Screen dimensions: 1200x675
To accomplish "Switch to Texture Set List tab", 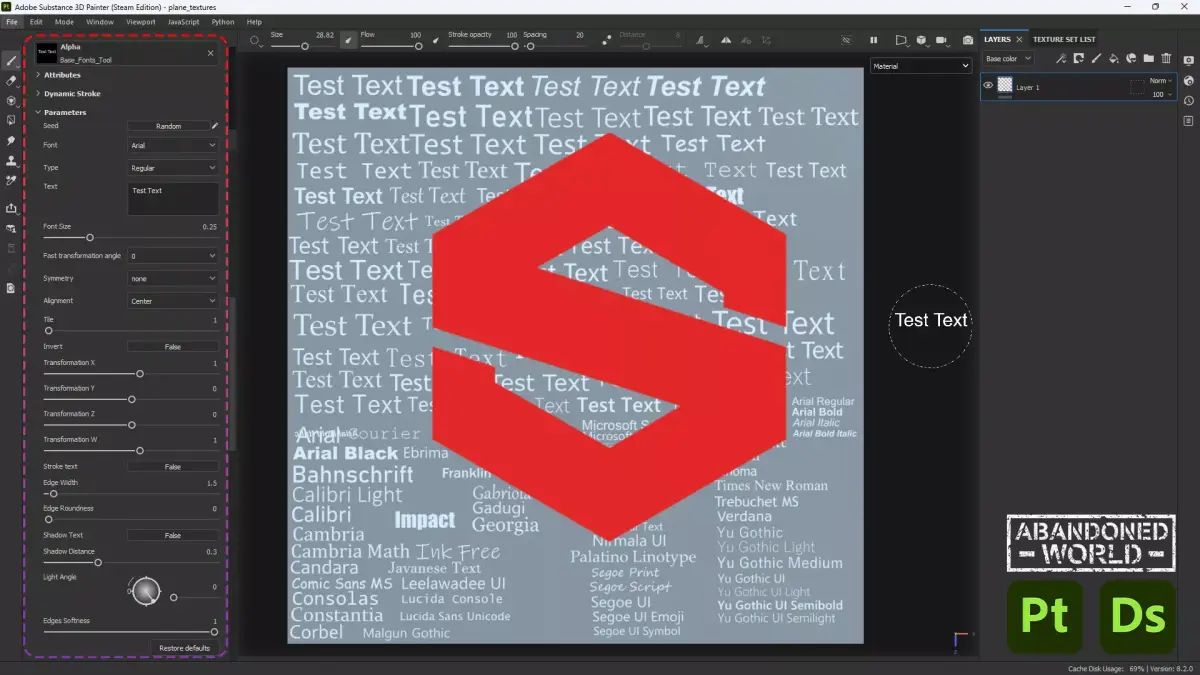I will click(x=1064, y=39).
